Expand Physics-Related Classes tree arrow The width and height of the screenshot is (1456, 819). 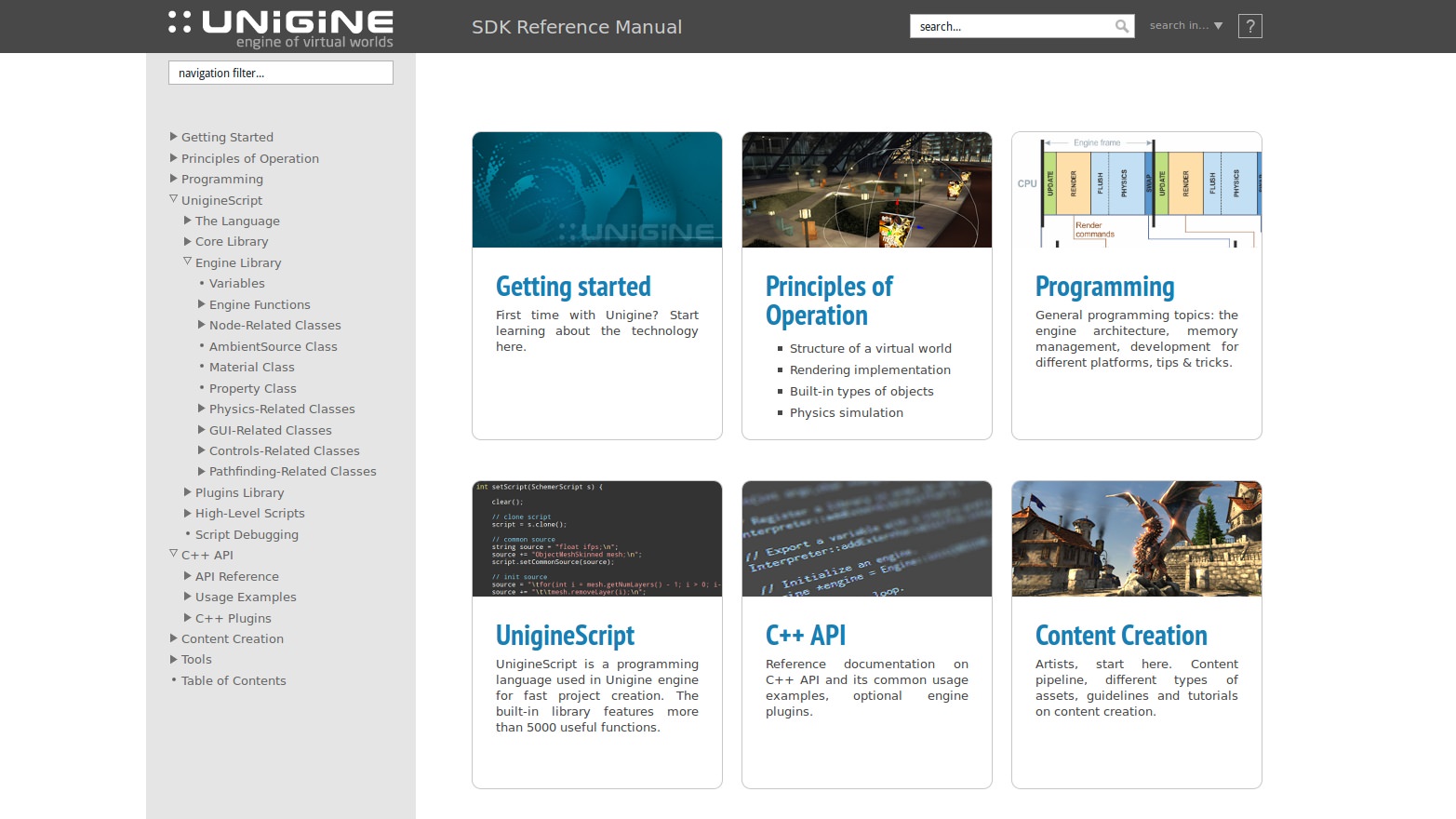click(201, 409)
